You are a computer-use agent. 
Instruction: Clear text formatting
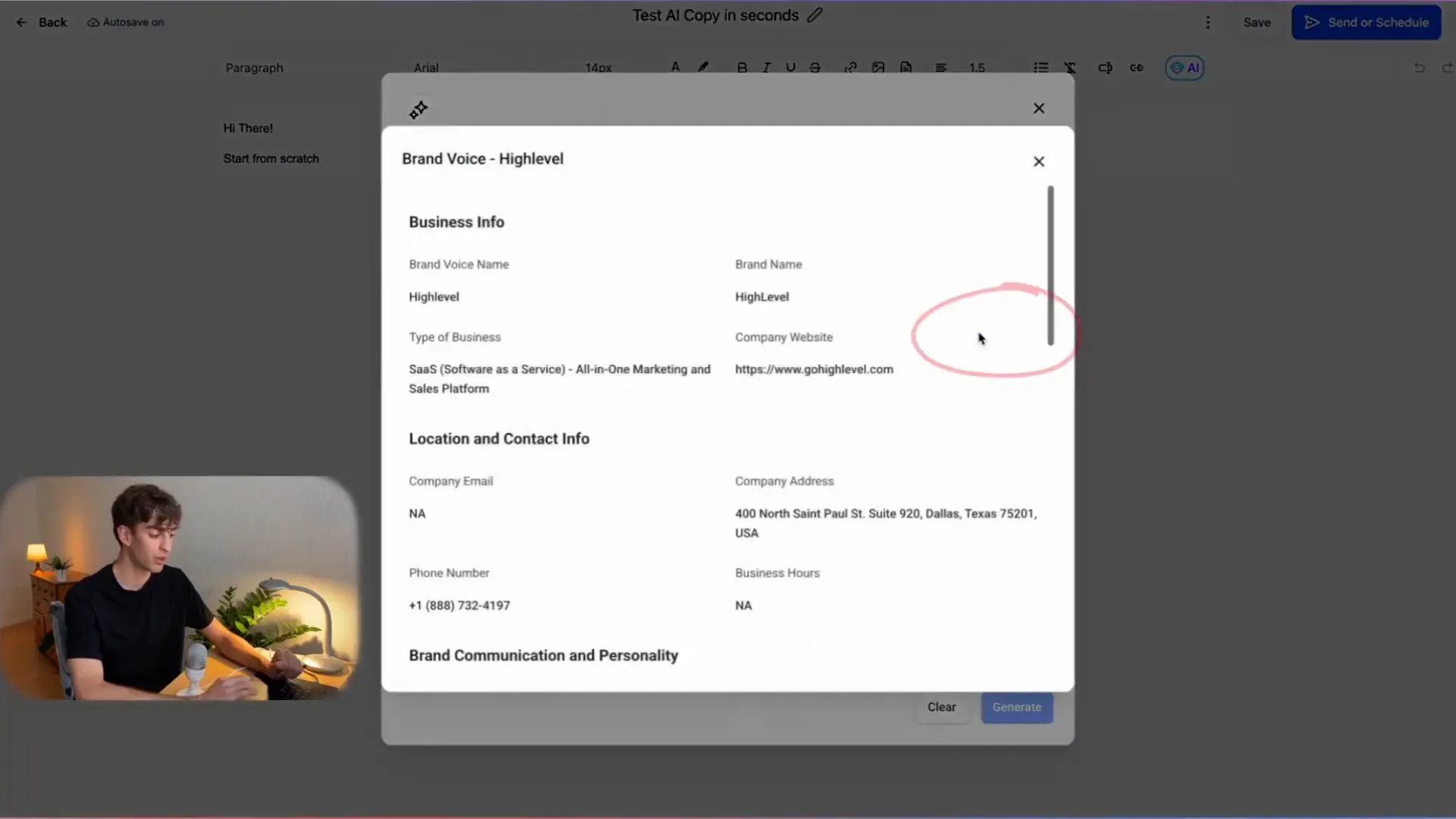(1070, 67)
